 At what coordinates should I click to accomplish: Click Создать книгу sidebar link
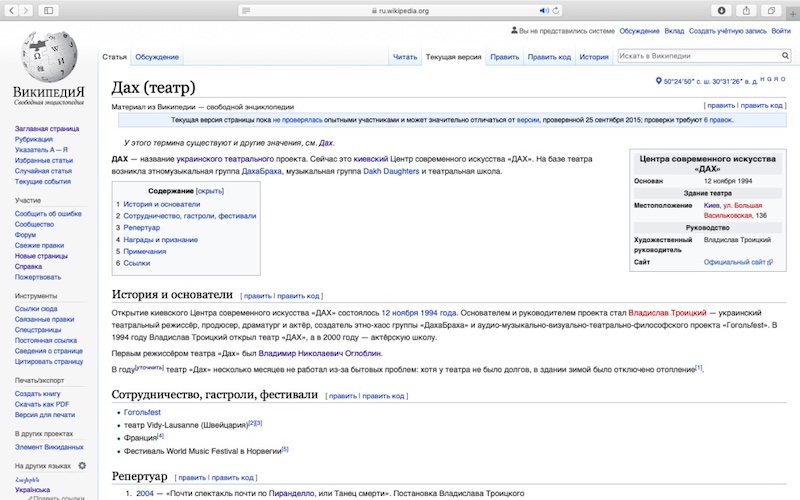[x=37, y=393]
